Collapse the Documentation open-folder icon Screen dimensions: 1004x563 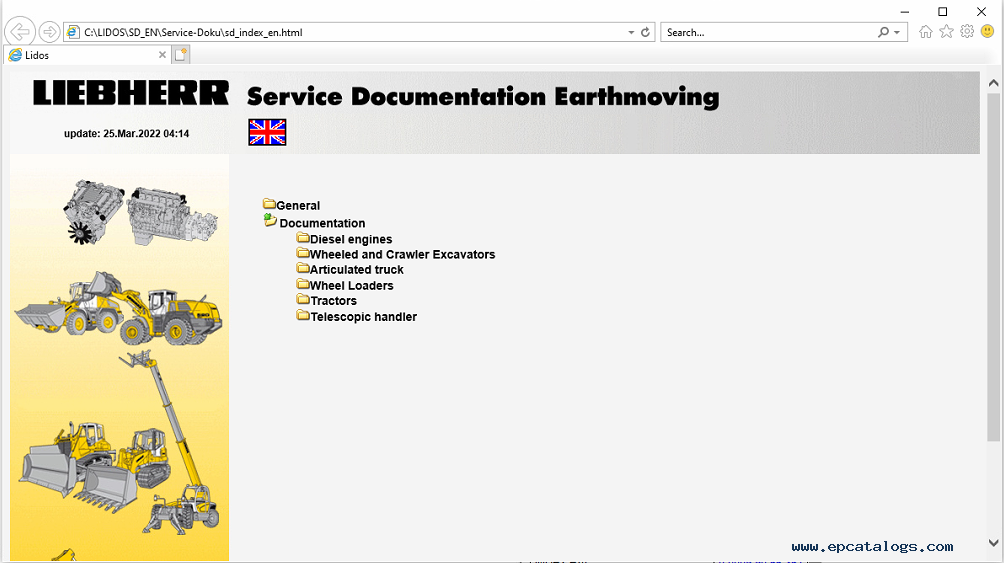click(x=270, y=221)
